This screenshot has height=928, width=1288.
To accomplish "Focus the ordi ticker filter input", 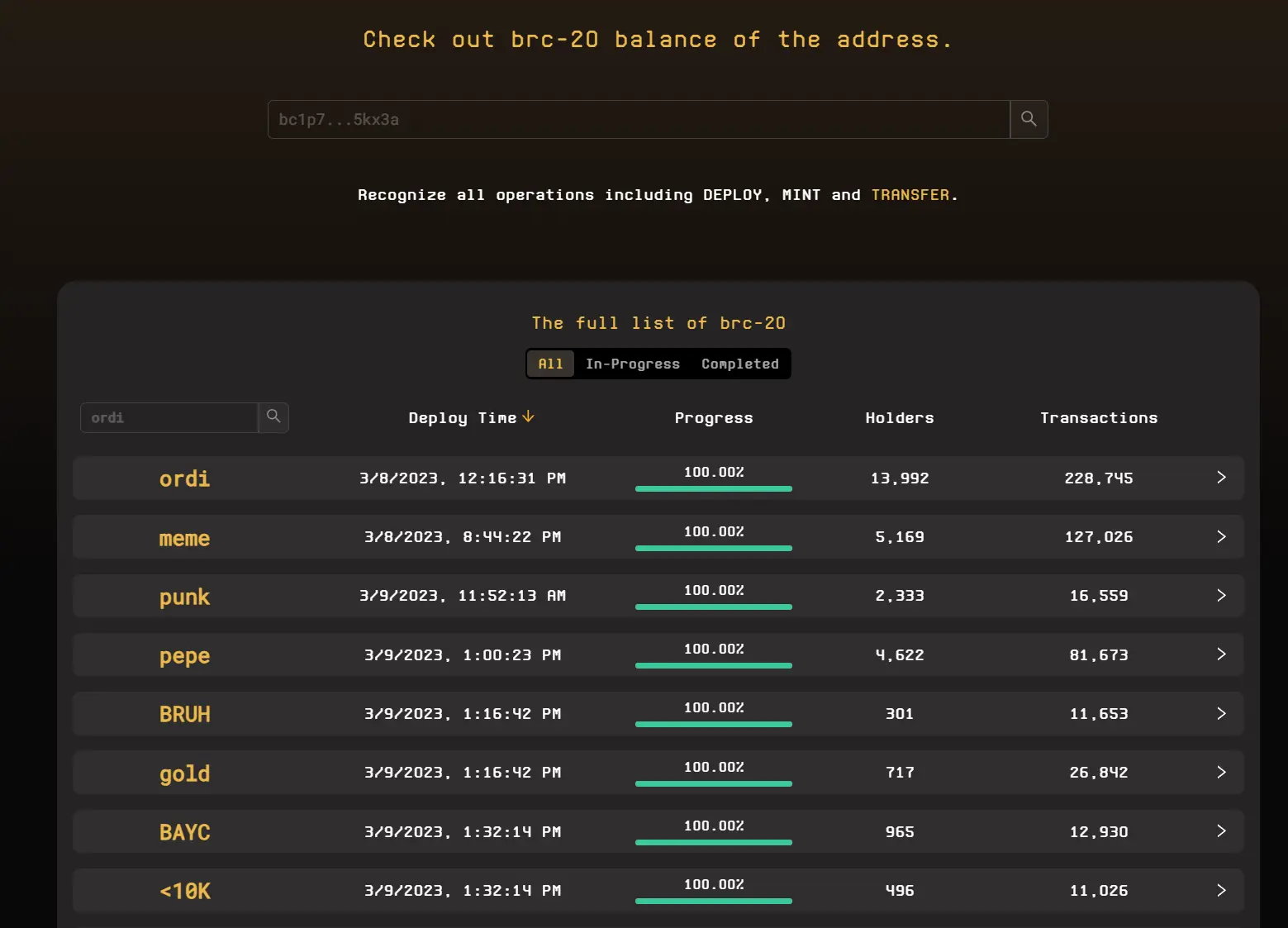I will pyautogui.click(x=169, y=417).
